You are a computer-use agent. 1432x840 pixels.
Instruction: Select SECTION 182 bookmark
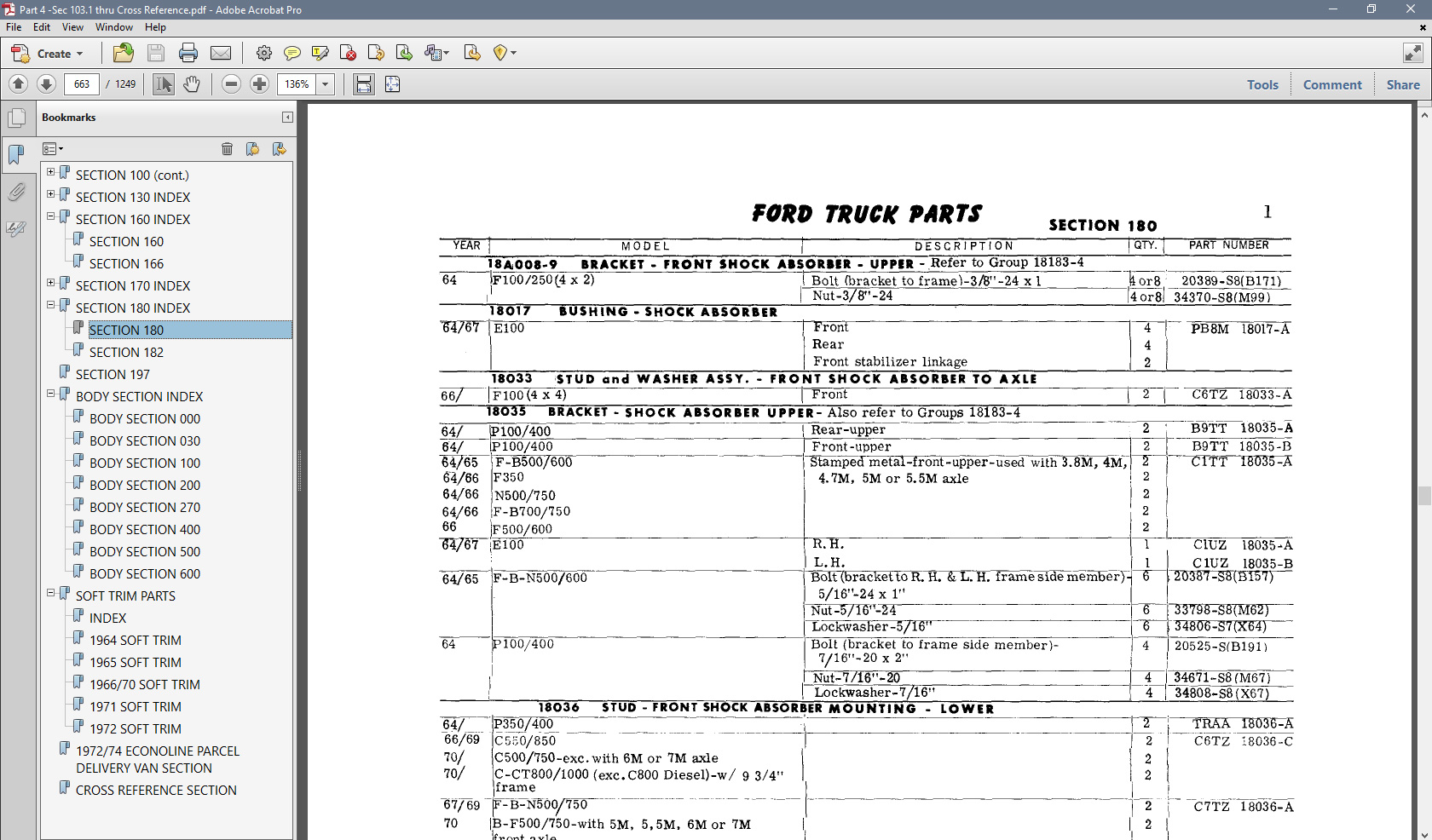pos(126,352)
